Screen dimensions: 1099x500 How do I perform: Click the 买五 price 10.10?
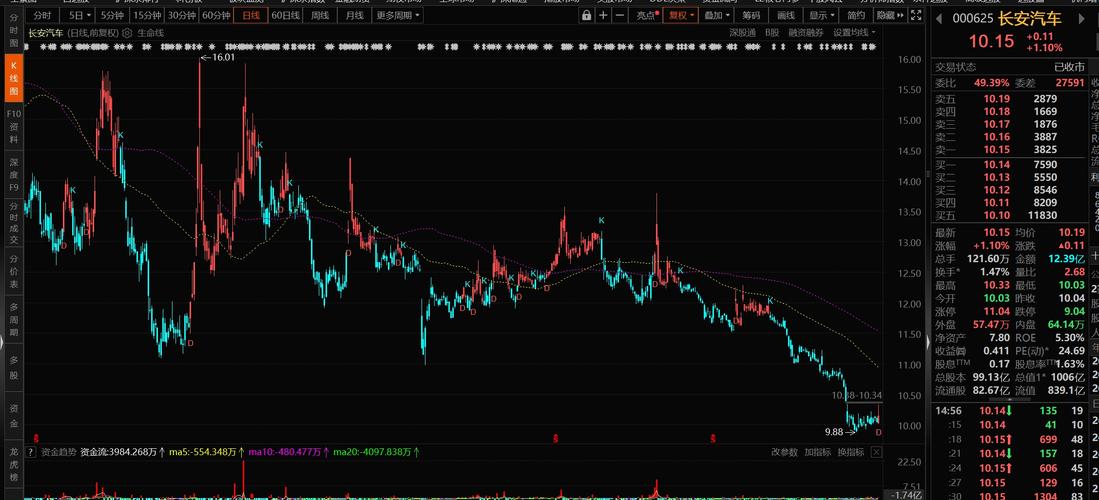click(997, 215)
